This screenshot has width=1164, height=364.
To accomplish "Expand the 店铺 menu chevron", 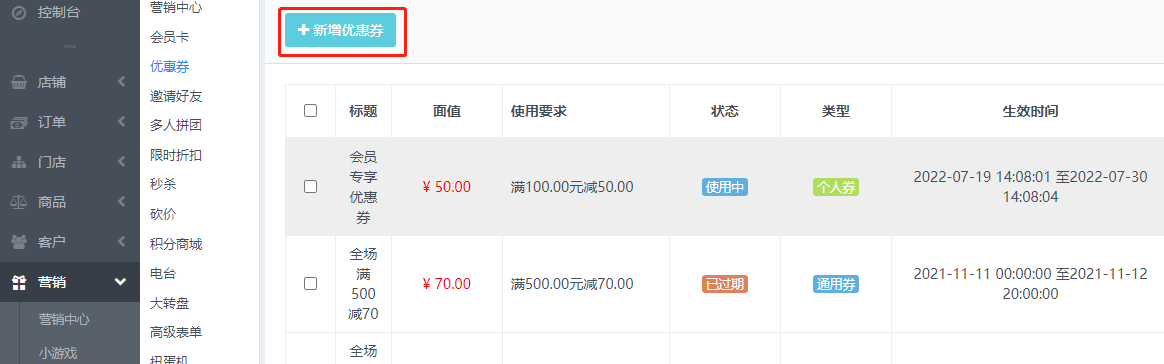I will (x=121, y=82).
